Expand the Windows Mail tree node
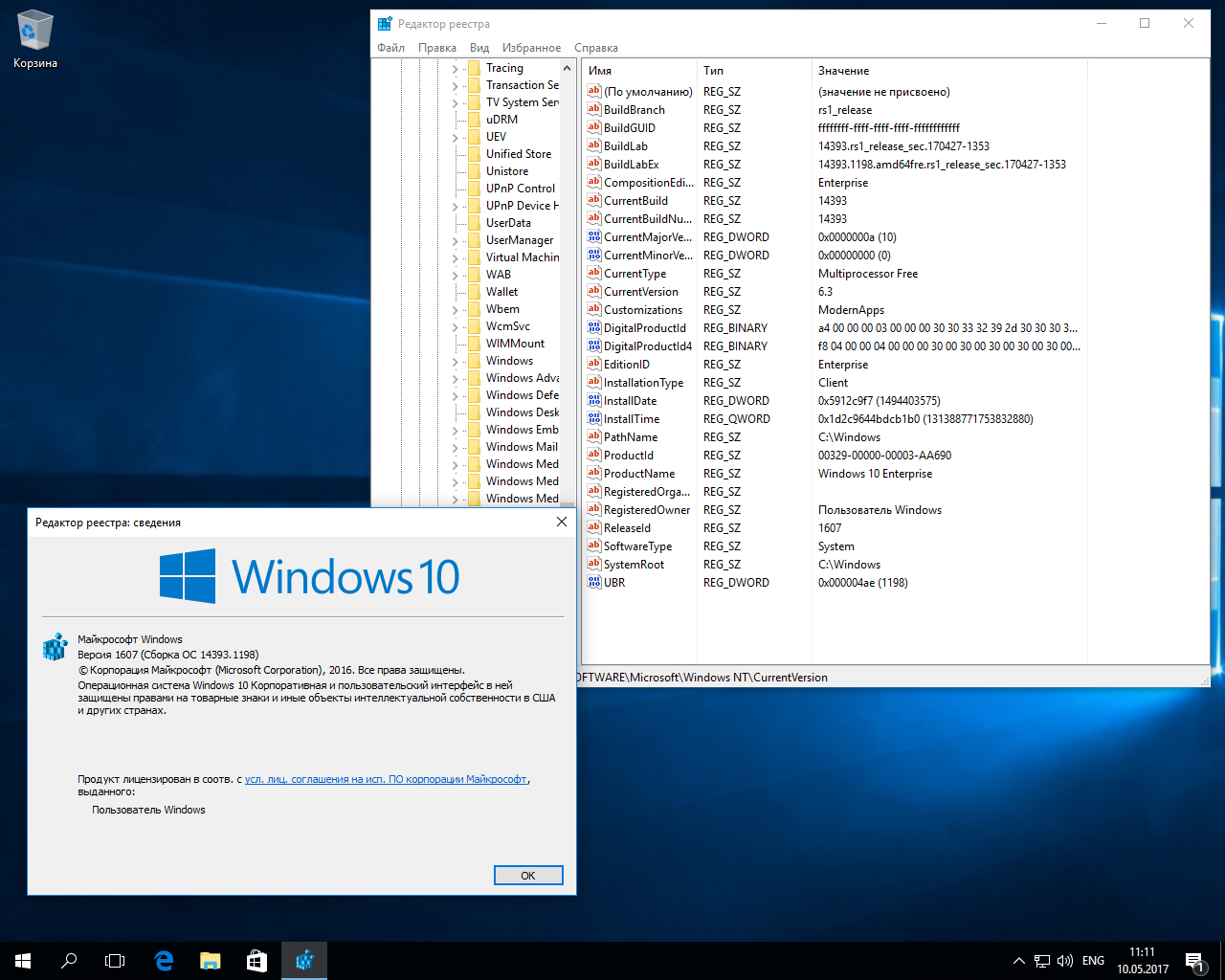The height and width of the screenshot is (980, 1225). (456, 448)
